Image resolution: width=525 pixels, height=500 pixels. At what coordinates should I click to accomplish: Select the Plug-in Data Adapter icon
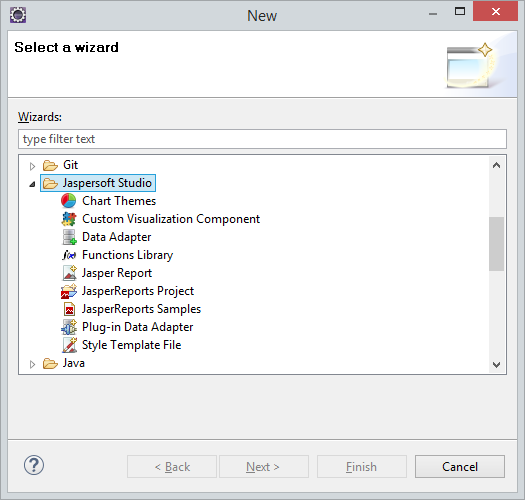pyautogui.click(x=69, y=327)
